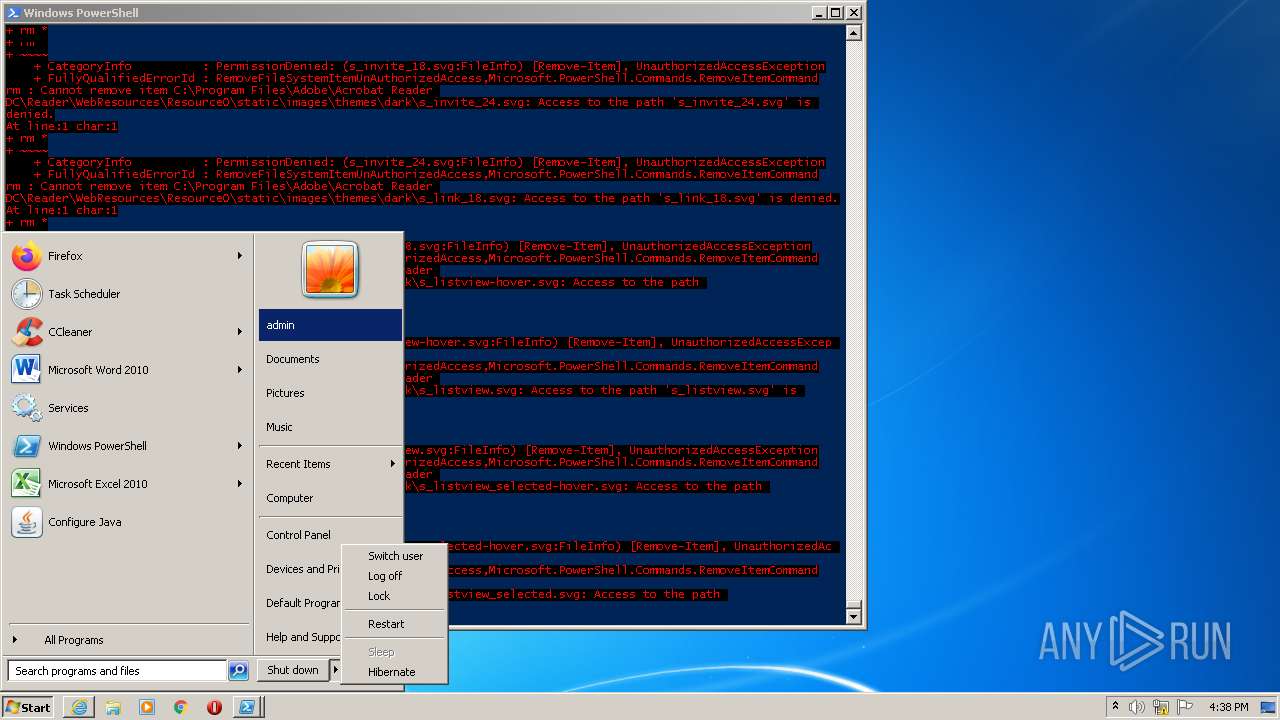The height and width of the screenshot is (720, 1280).
Task: Expand Recent Items submenu arrow
Action: coord(392,464)
